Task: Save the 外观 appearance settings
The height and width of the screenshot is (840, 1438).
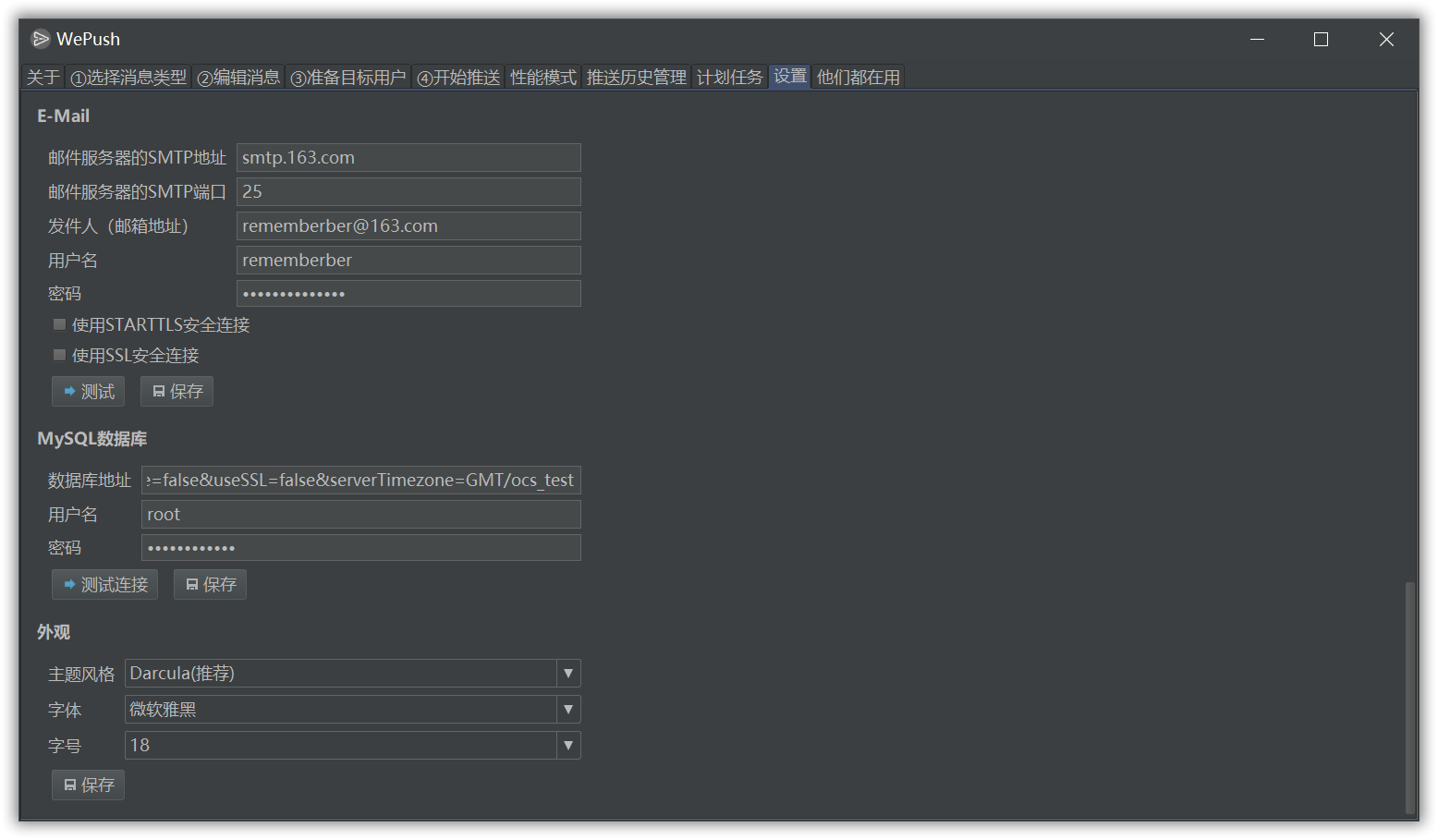Action: click(x=88, y=785)
